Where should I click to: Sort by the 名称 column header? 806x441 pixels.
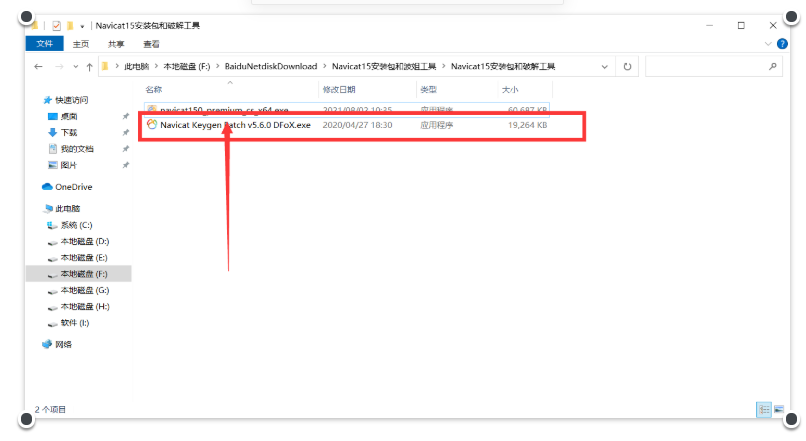pyautogui.click(x=154, y=89)
